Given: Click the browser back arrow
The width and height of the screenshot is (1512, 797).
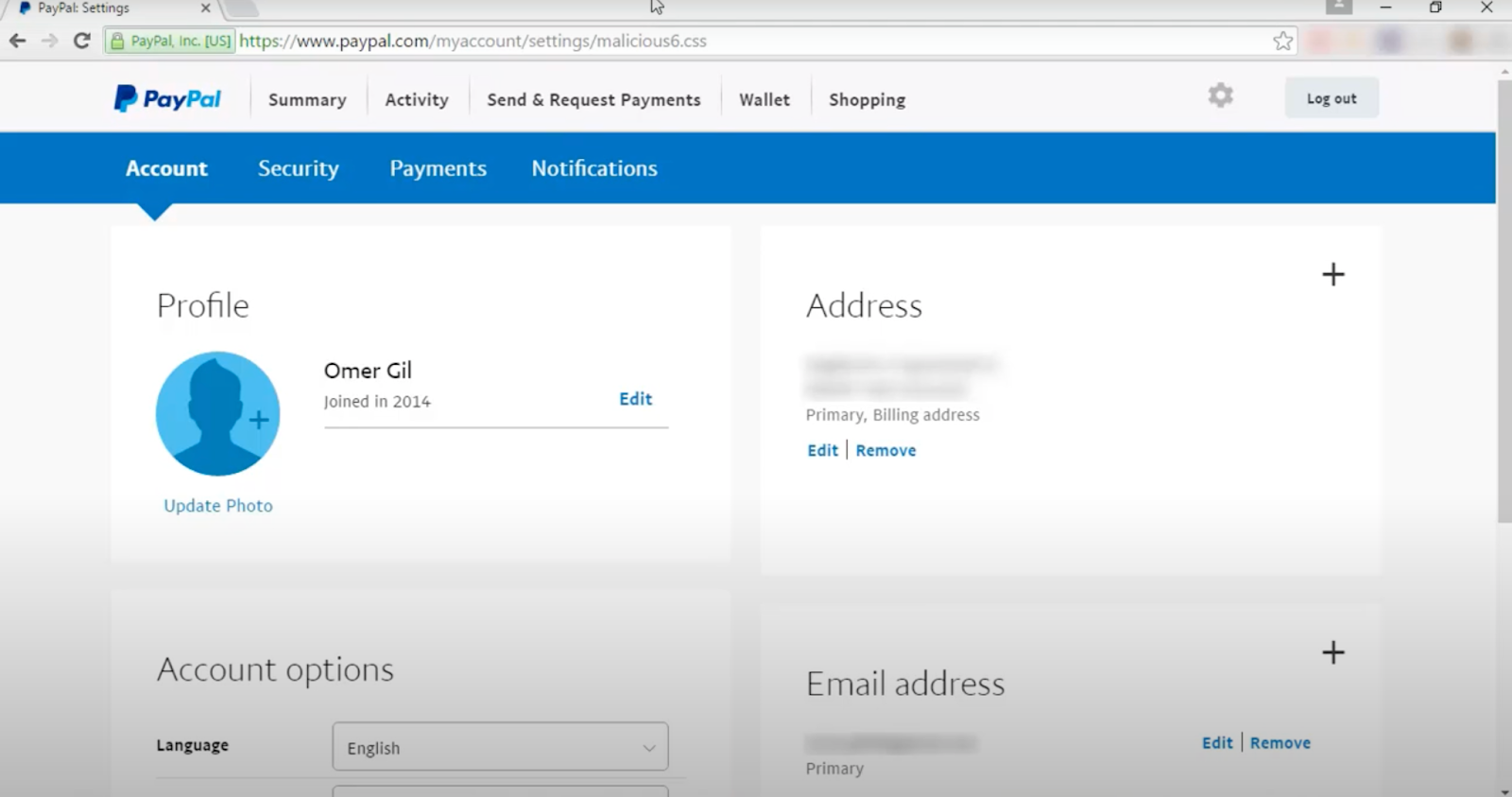Looking at the screenshot, I should click(17, 41).
